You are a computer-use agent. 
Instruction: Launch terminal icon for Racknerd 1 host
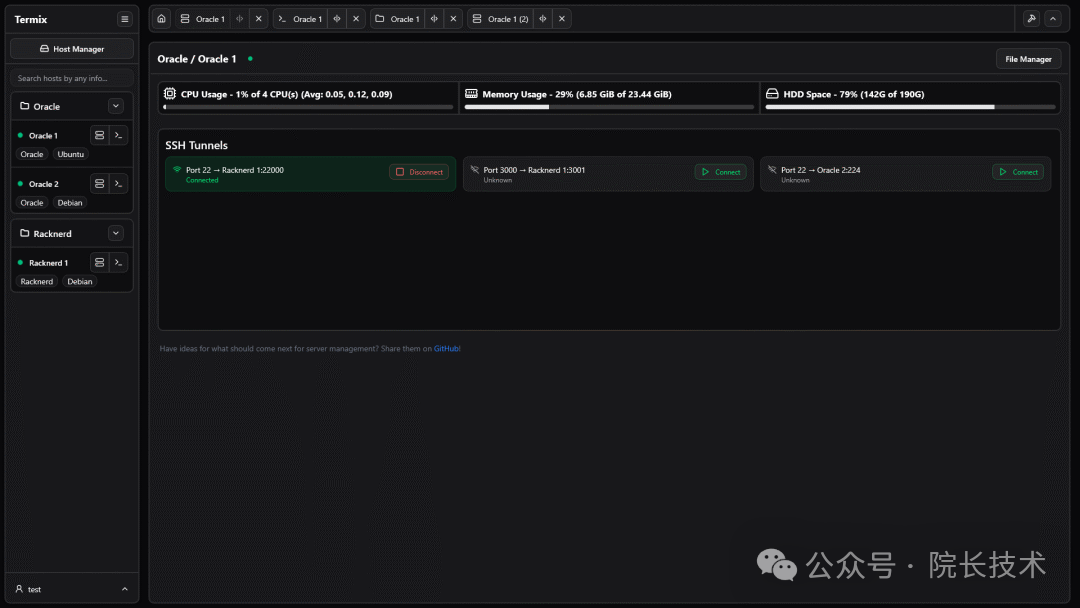[118, 262]
